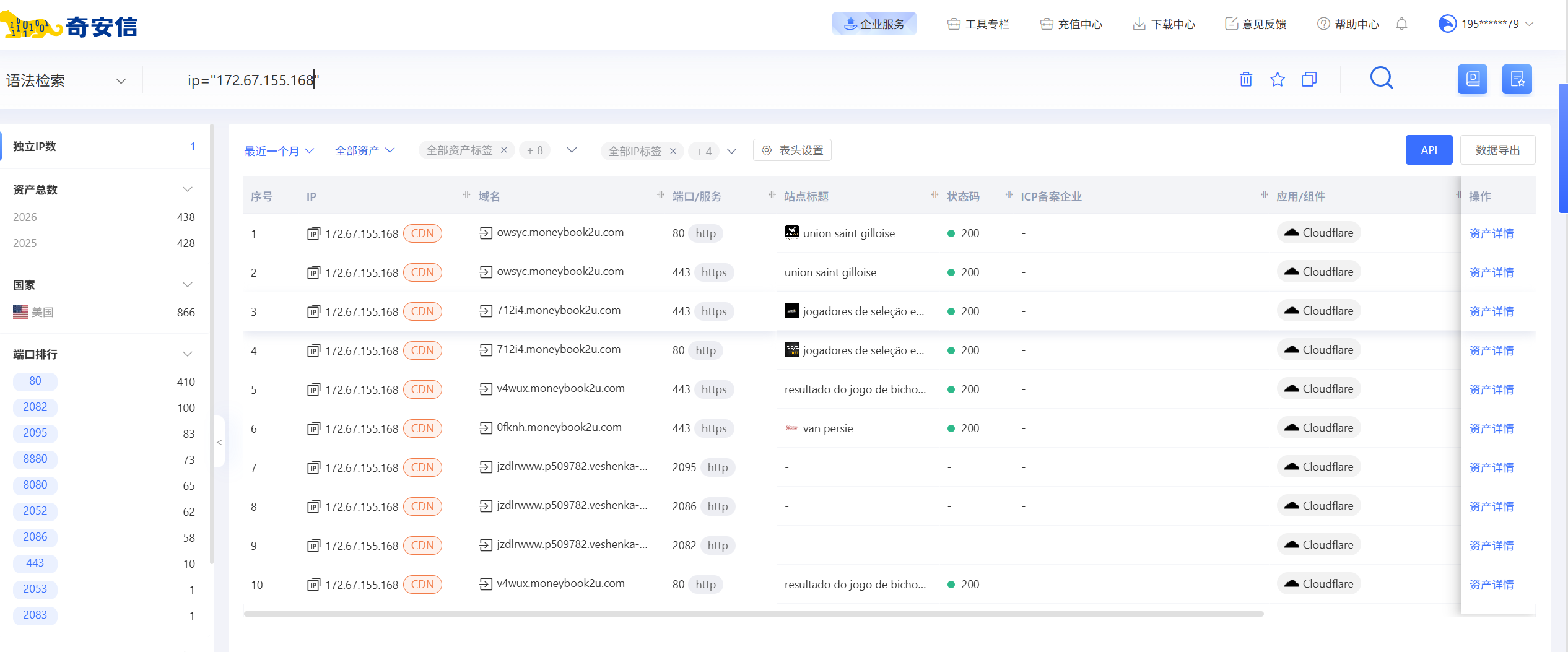Image resolution: width=1568 pixels, height=652 pixels.
Task: Click favicon beside jogadores title in row 3
Action: click(791, 310)
